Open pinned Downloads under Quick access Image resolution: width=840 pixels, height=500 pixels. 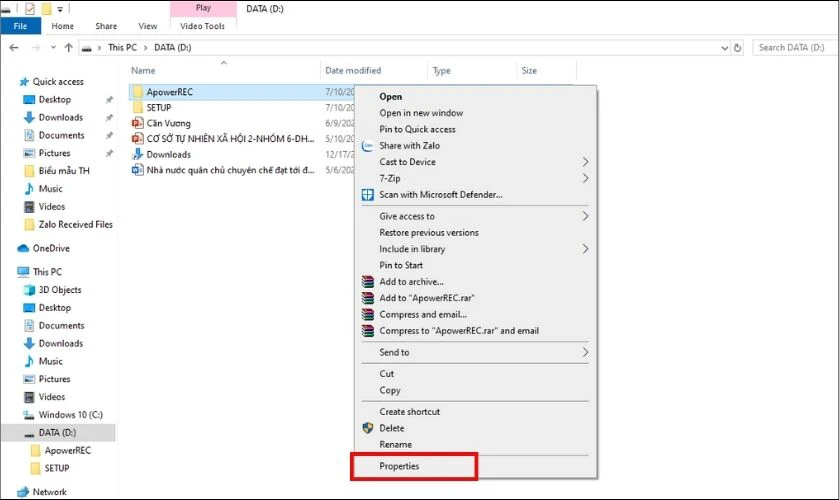pos(61,117)
